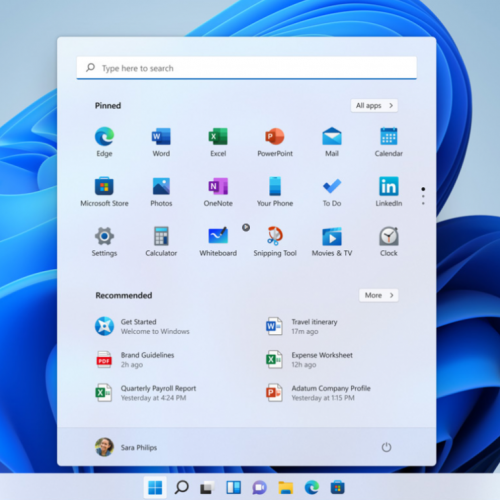Launch Word from pinned apps
This screenshot has height=500, width=500.
pos(161,142)
